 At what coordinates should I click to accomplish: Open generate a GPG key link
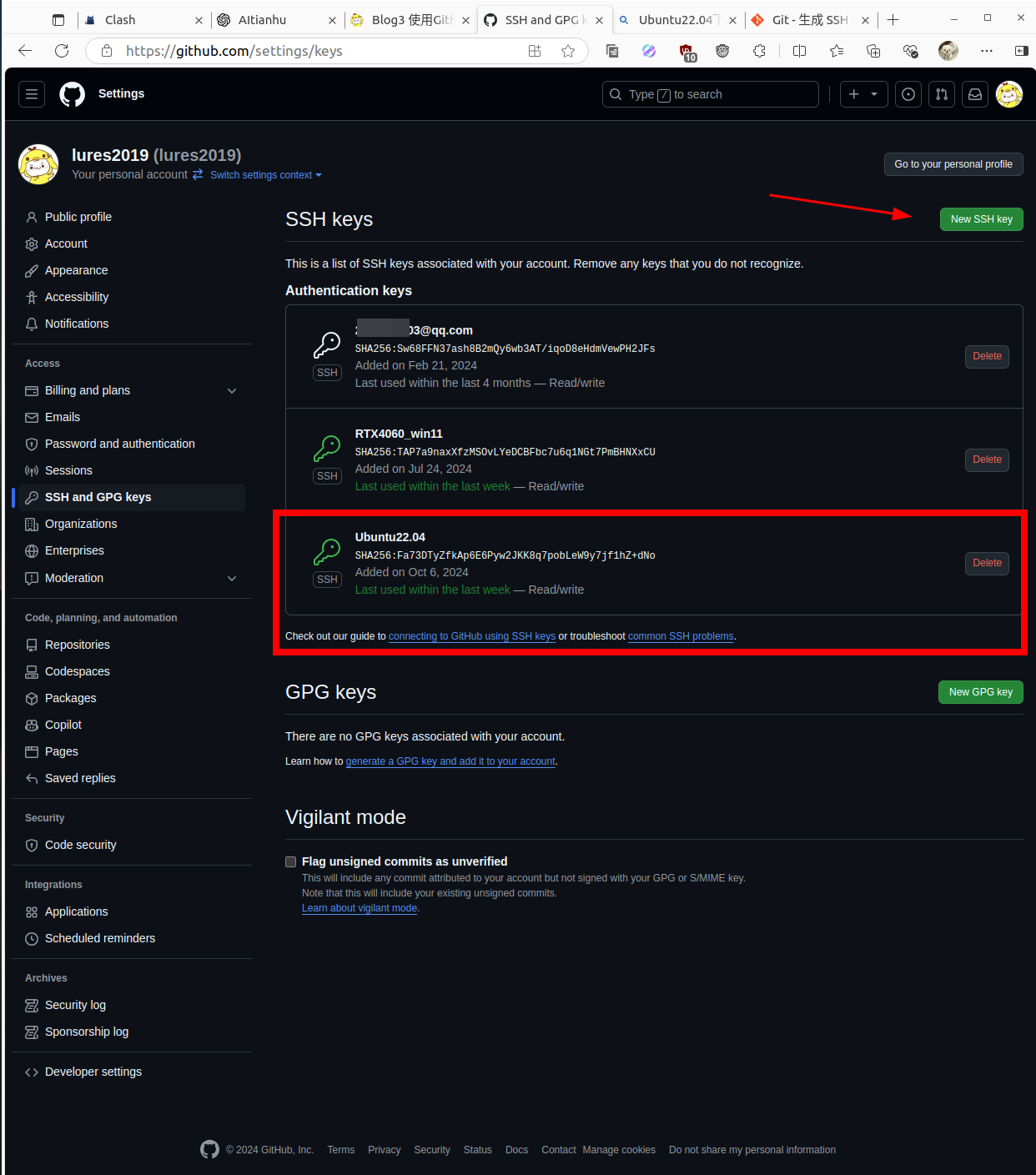(450, 761)
